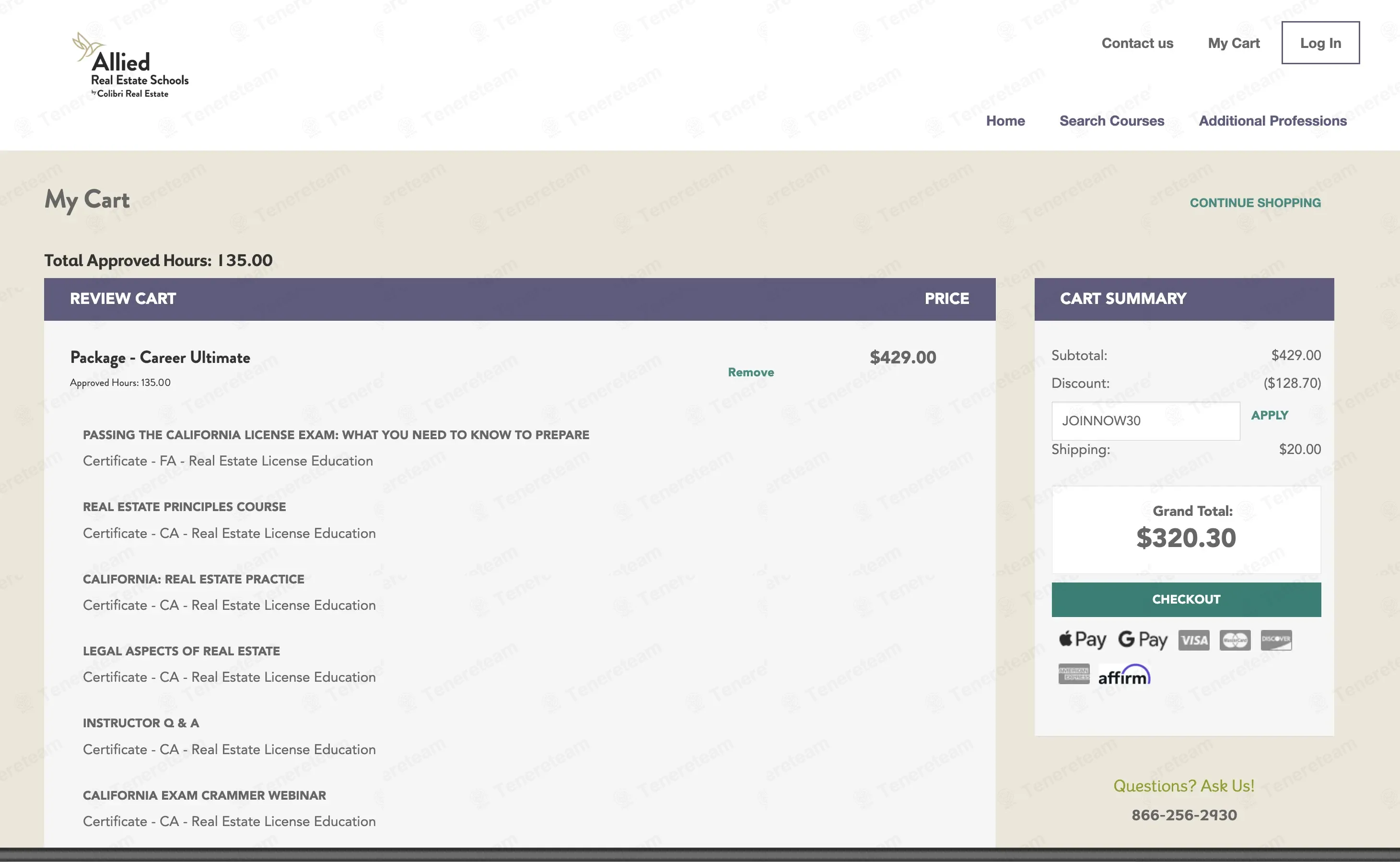Click the Mastercard payment icon
Image resolution: width=1400 pixels, height=862 pixels.
coord(1235,640)
